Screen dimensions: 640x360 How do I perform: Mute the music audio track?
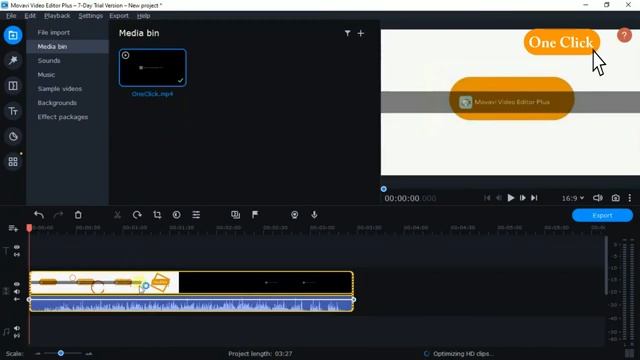pos(17,328)
